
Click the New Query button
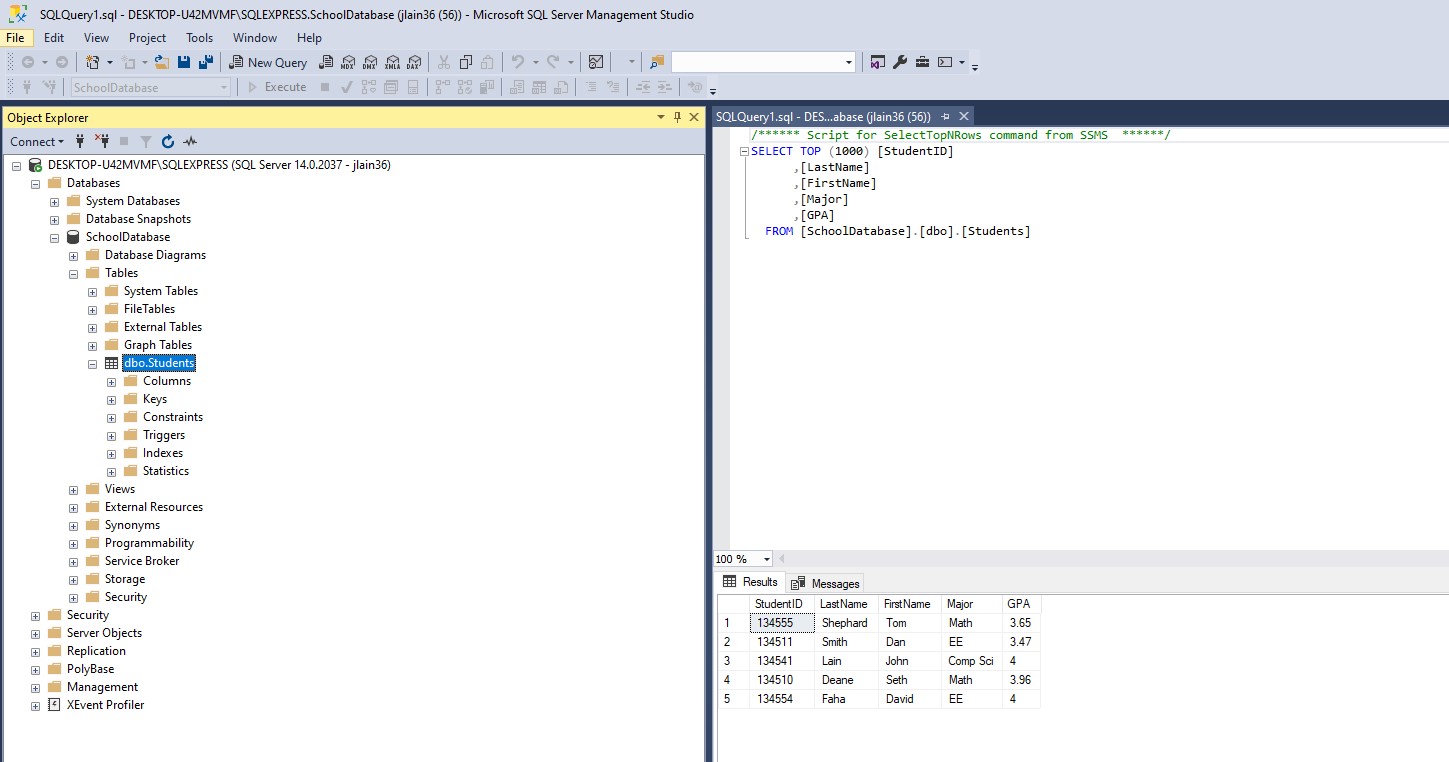(268, 62)
